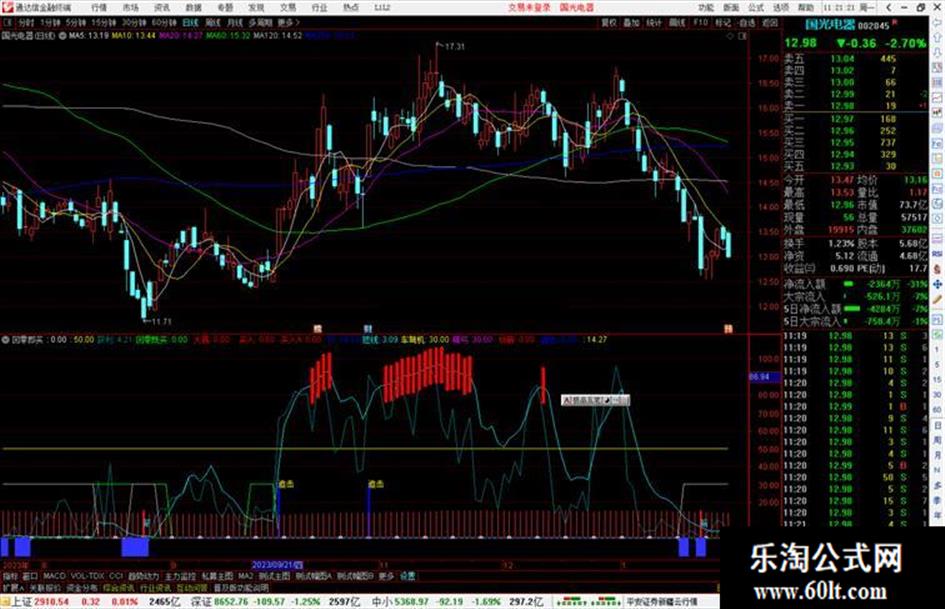Select the 窗口 tab at bottom
Screen dimensions: 945x609
point(30,576)
